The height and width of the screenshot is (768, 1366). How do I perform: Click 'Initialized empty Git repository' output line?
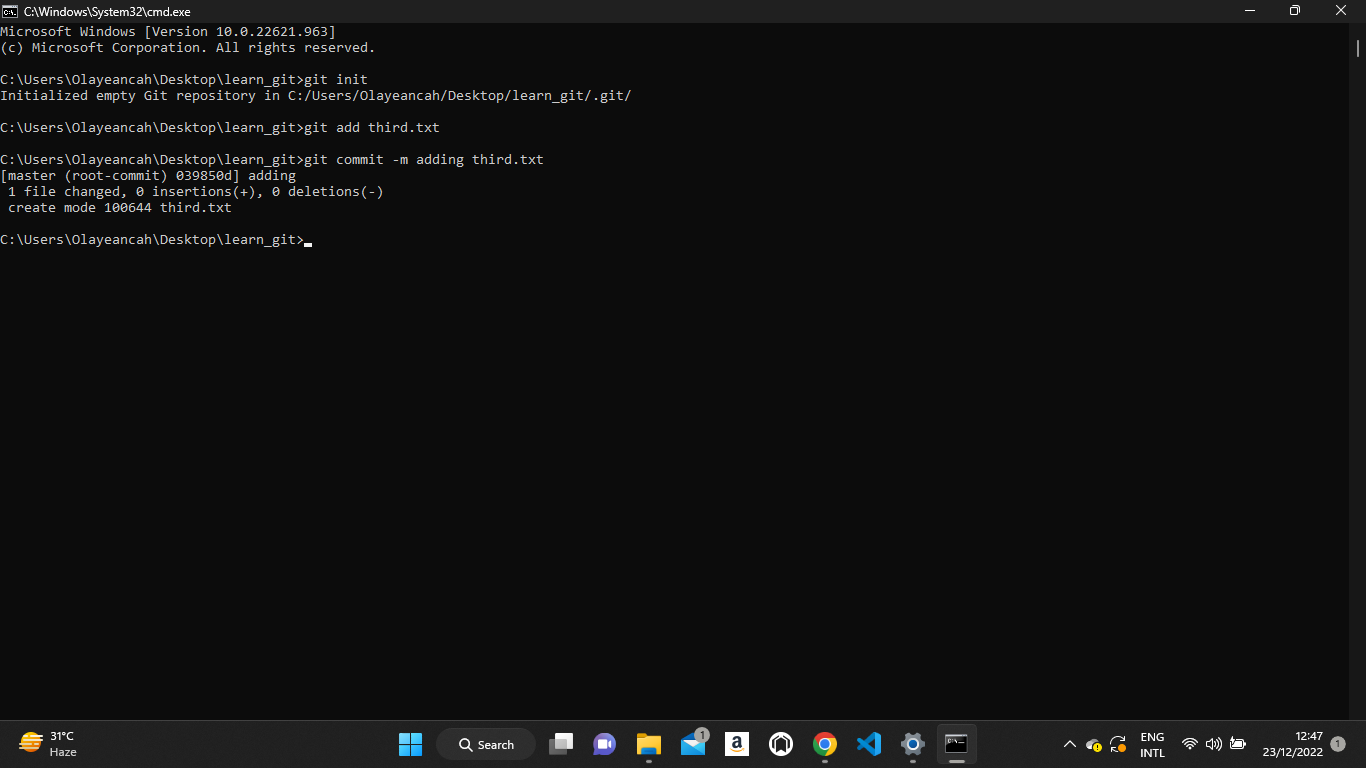(x=316, y=95)
